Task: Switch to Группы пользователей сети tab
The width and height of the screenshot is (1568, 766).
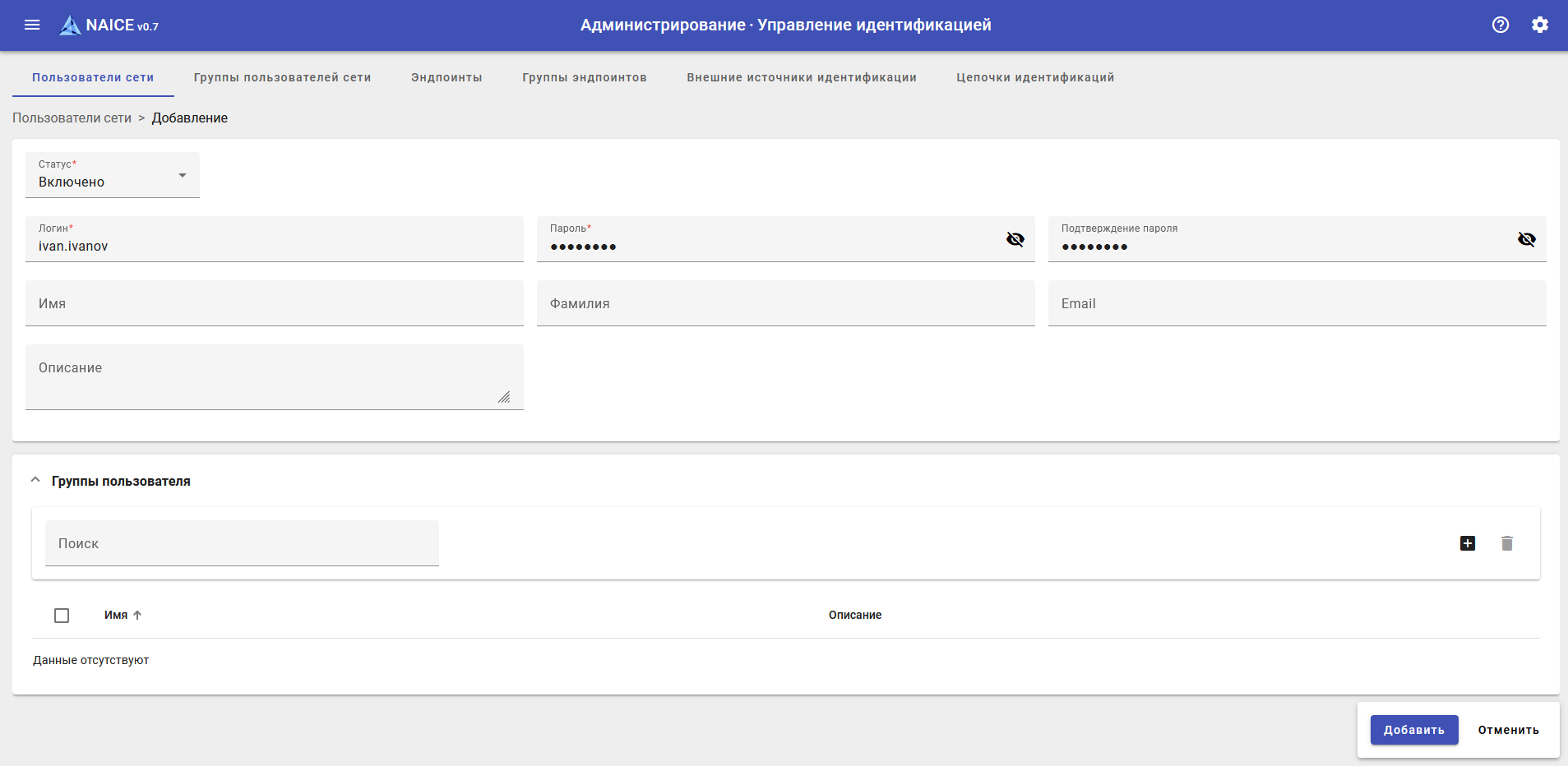Action: (x=282, y=77)
